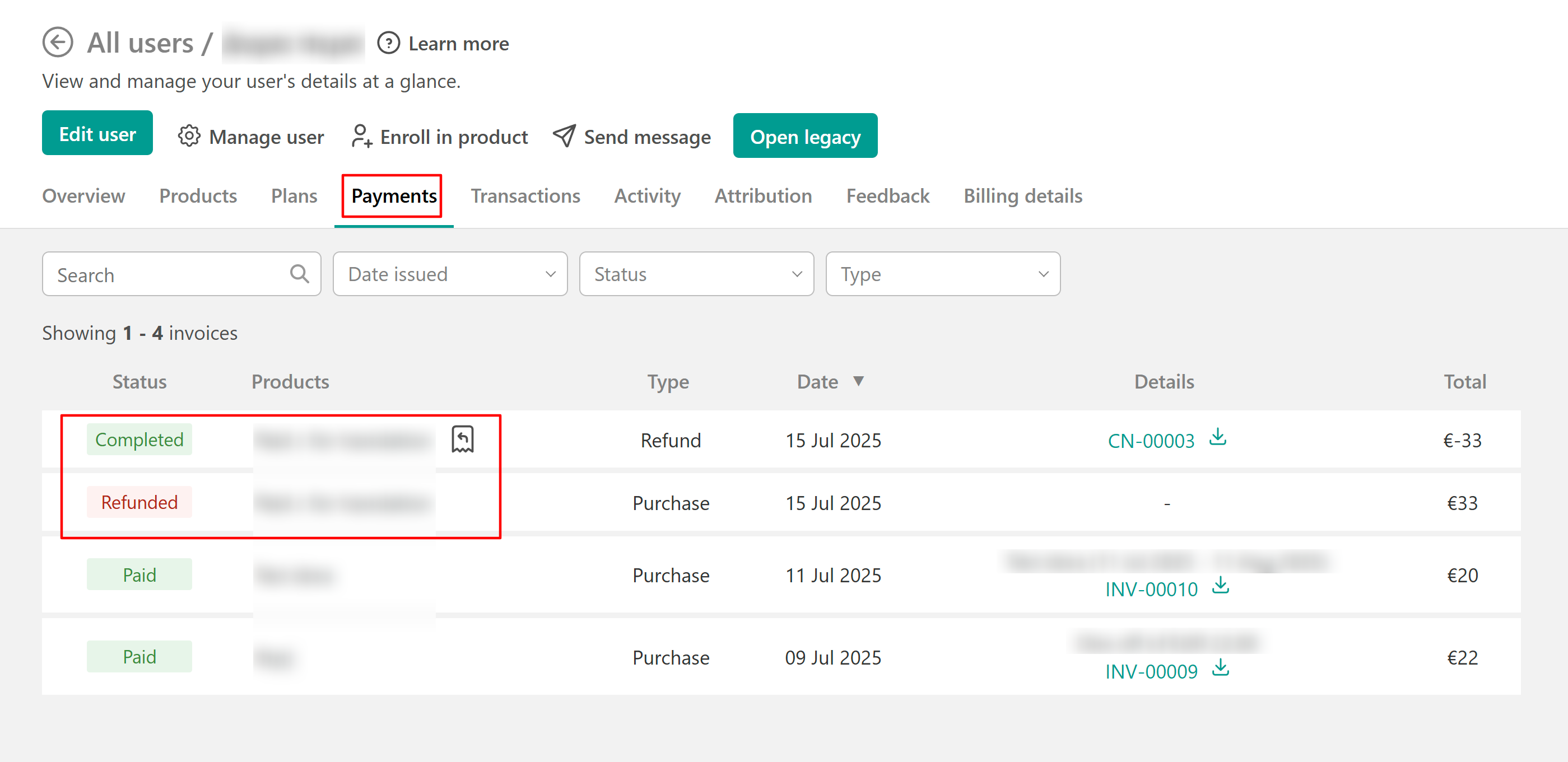Open the CN-00003 credit note link
The height and width of the screenshot is (762, 1568).
pyautogui.click(x=1151, y=440)
